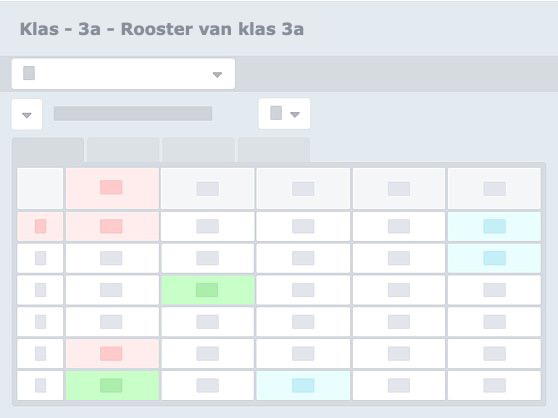
Task: Click the gray square icon in the small dropdown
Action: point(276,113)
